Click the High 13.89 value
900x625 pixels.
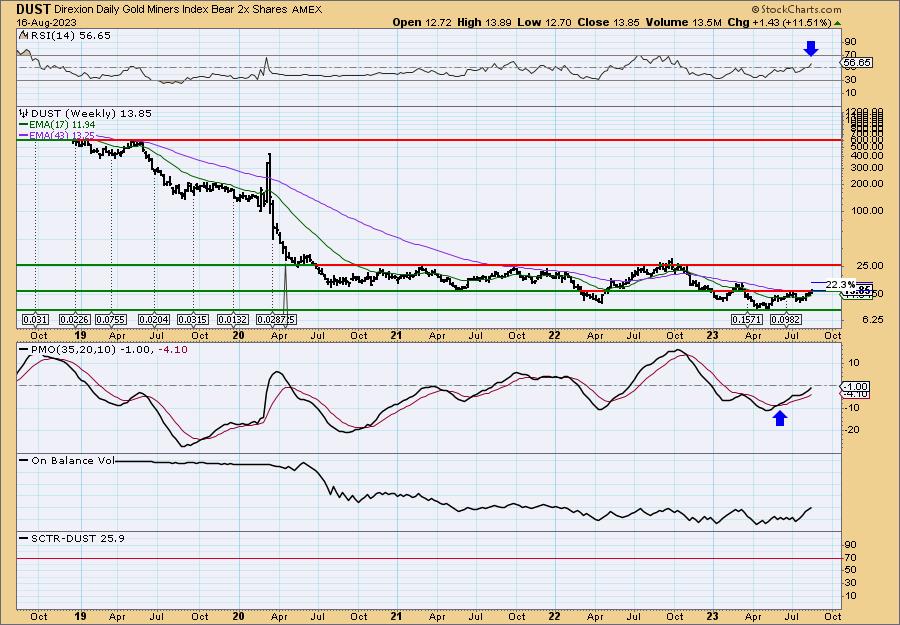point(484,22)
